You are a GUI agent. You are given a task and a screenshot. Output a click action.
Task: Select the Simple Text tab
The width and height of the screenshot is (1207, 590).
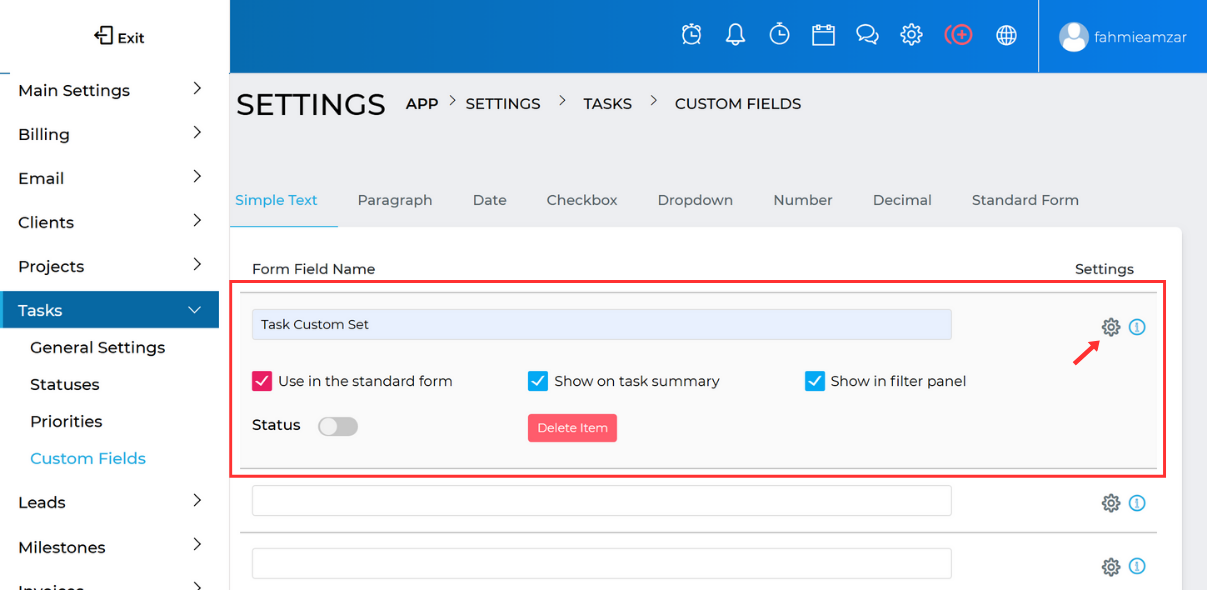tap(276, 200)
